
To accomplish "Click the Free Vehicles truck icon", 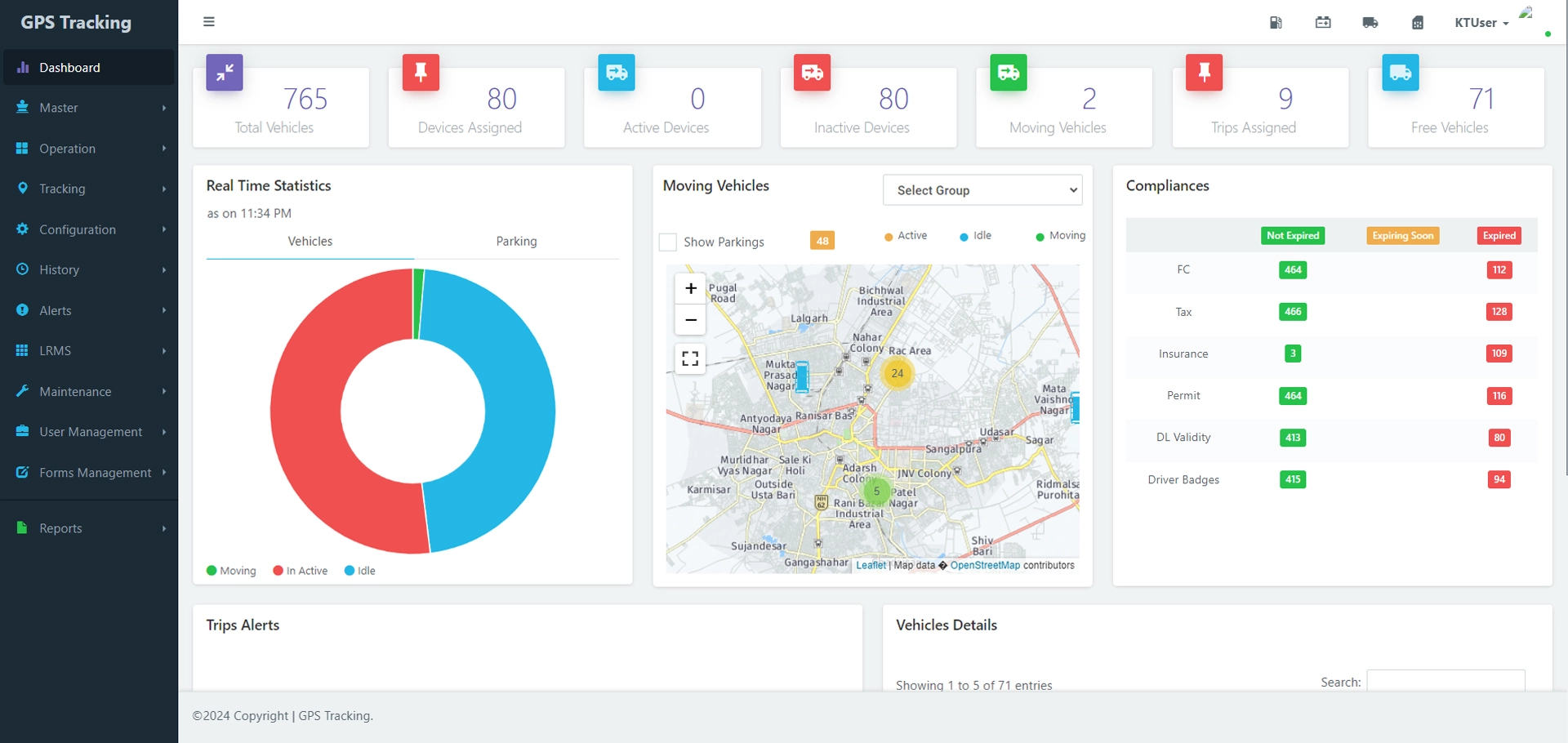I will [1401, 73].
